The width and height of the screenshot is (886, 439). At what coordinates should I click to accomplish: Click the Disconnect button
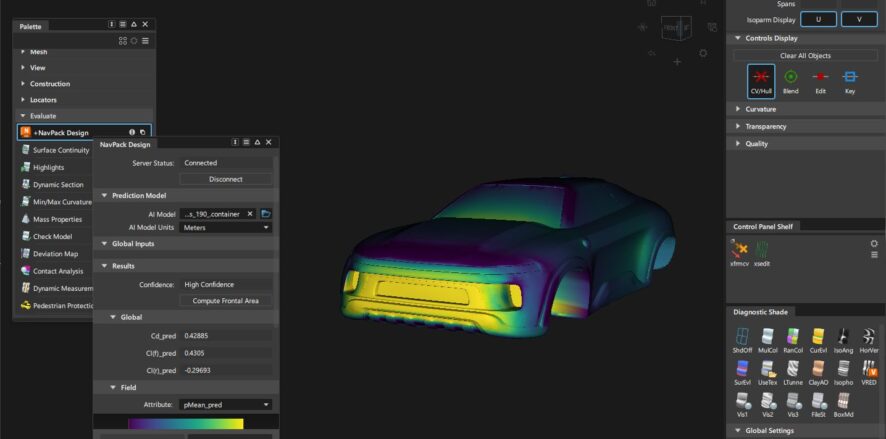pyautogui.click(x=225, y=179)
